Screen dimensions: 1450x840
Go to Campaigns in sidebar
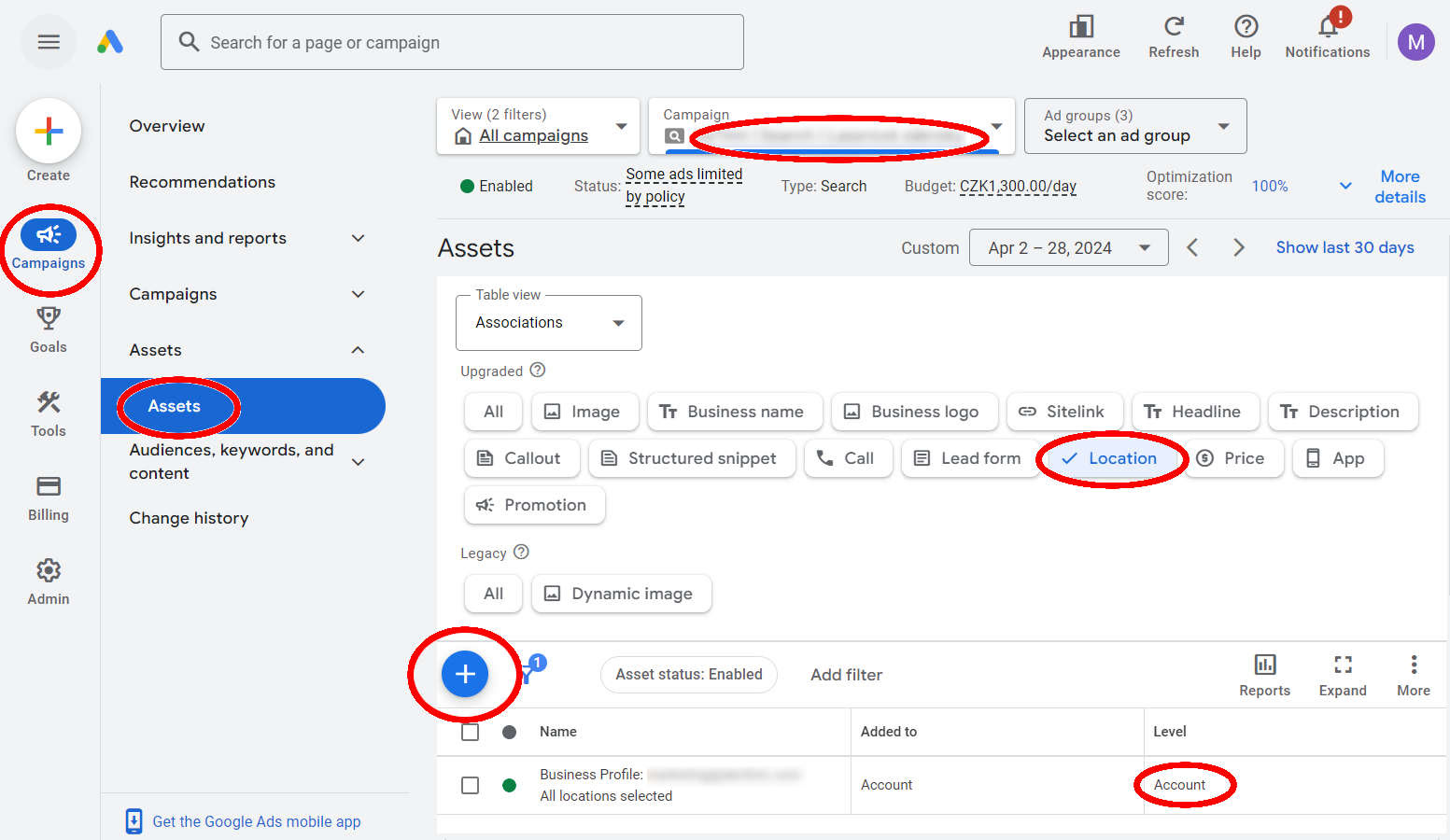pyautogui.click(x=49, y=245)
